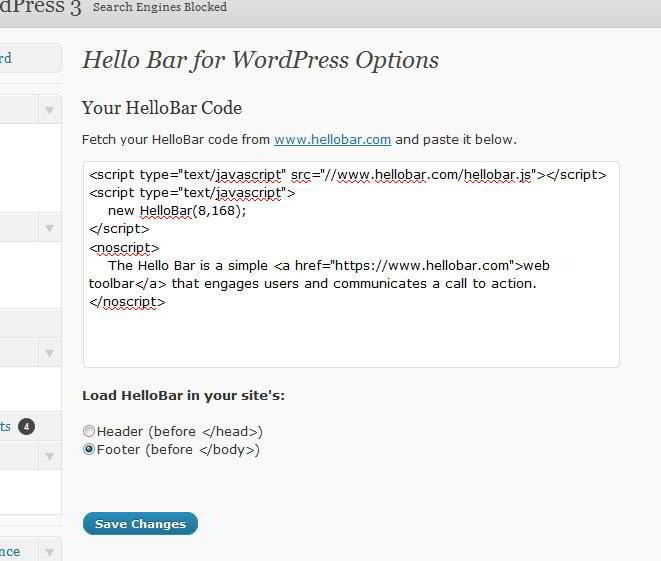661x561 pixels.
Task: Open the Dashboard menu item in sidebar
Action: coord(8,58)
